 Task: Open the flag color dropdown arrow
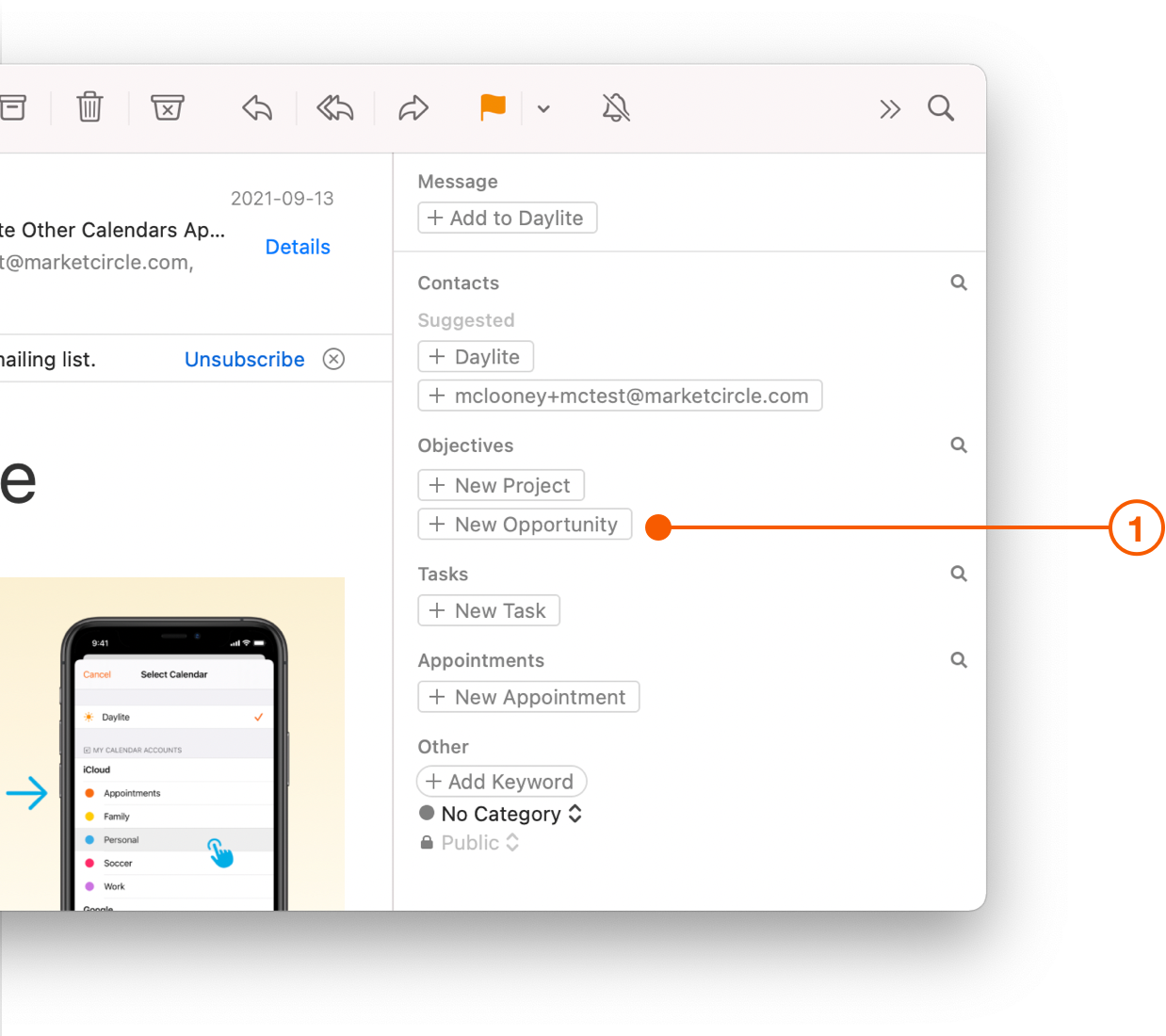(x=543, y=108)
